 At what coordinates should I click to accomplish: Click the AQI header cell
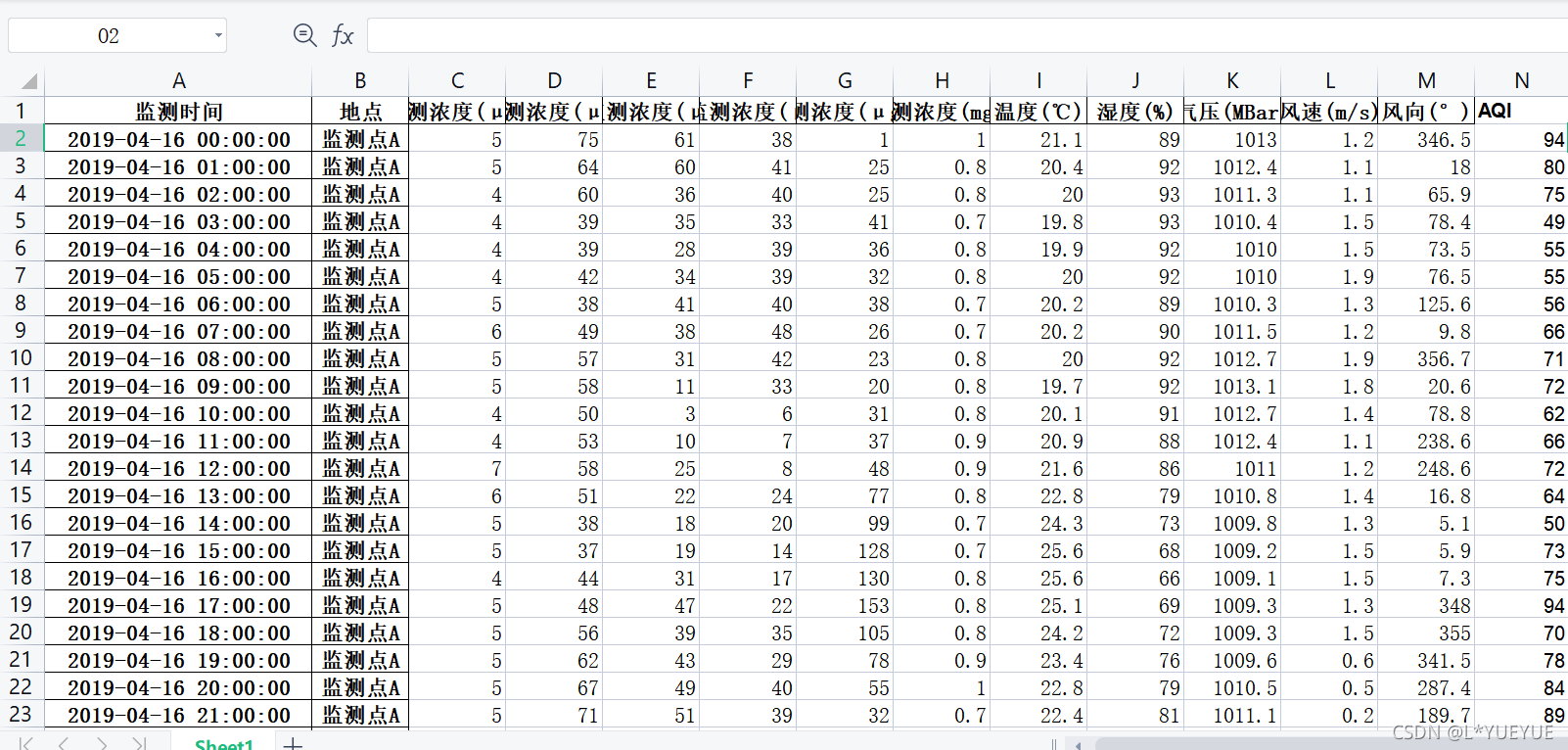coord(1521,112)
